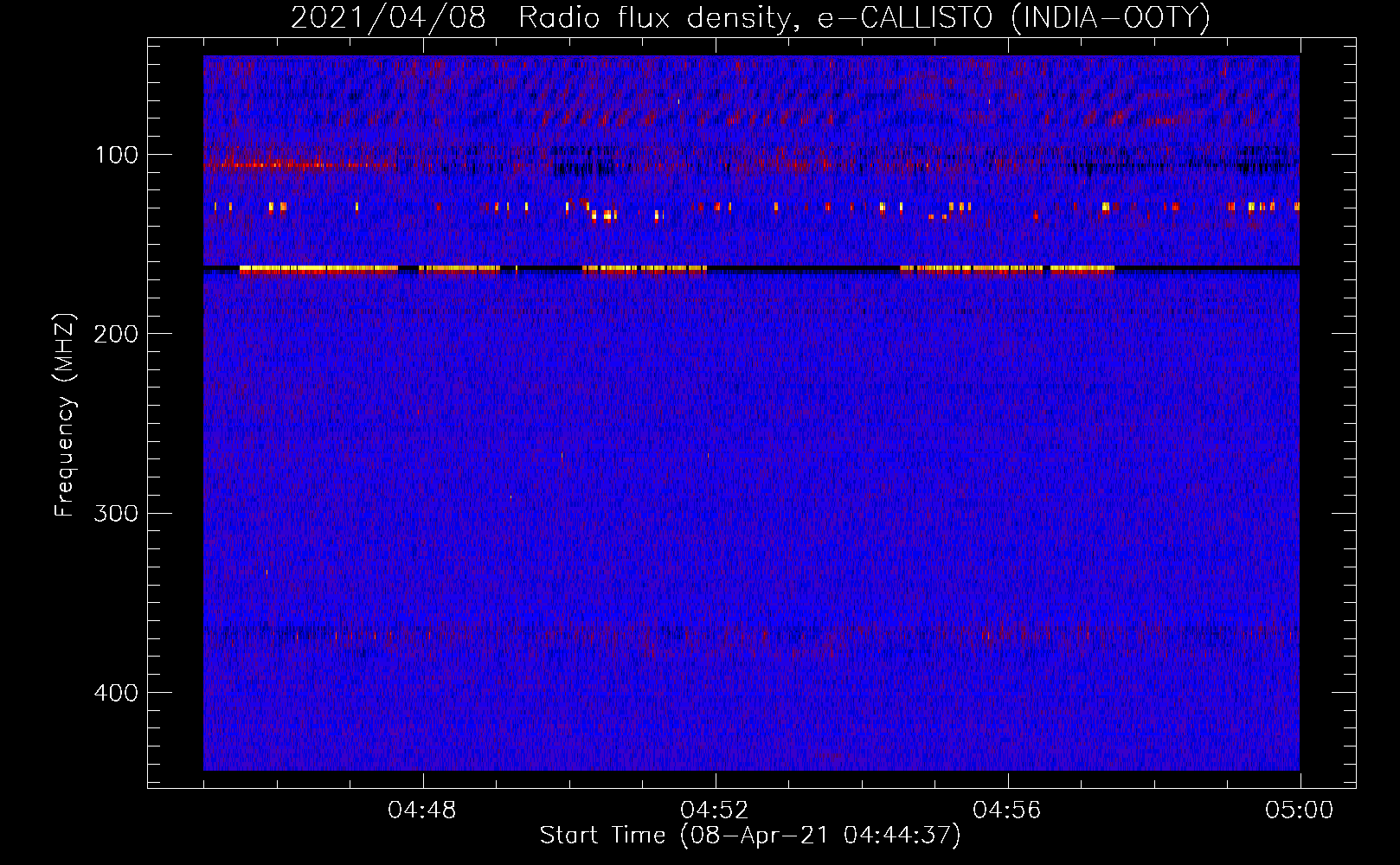This screenshot has width=1400, height=865.
Task: Click the Frequency (MHZ) axis label
Action: click(65, 414)
